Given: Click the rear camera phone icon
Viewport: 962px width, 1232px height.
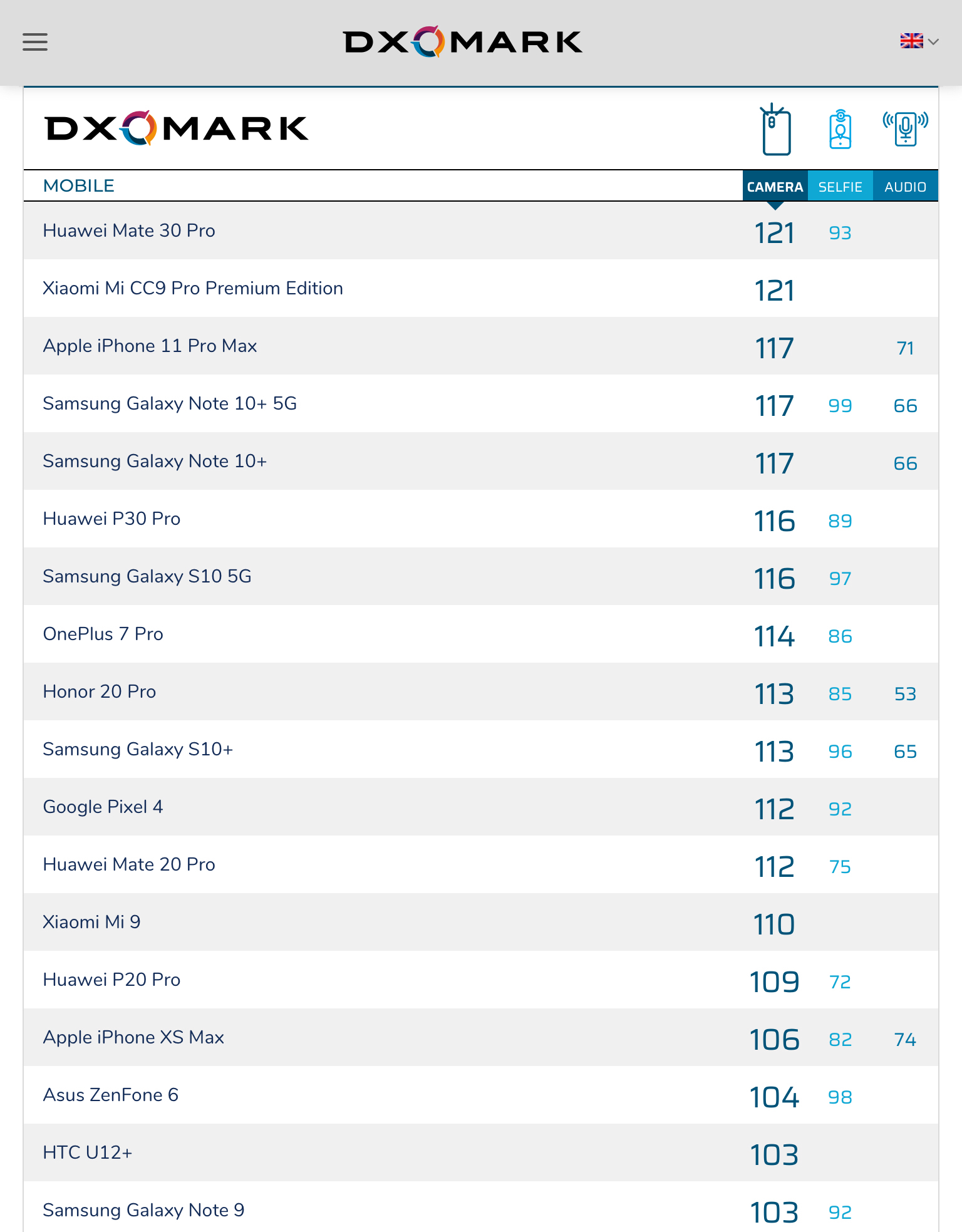Looking at the screenshot, I should (775, 130).
